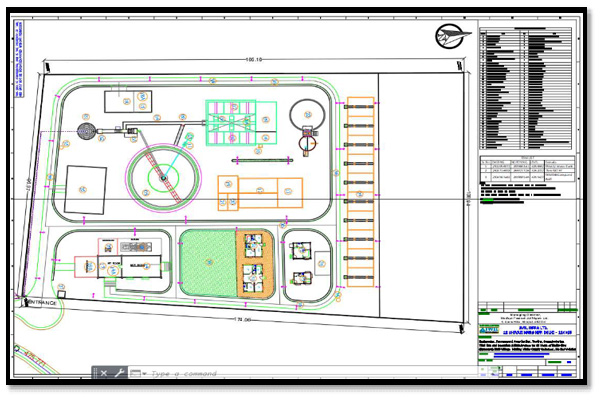Open command line customize wrench menu
The width and height of the screenshot is (600, 400).
119,373
